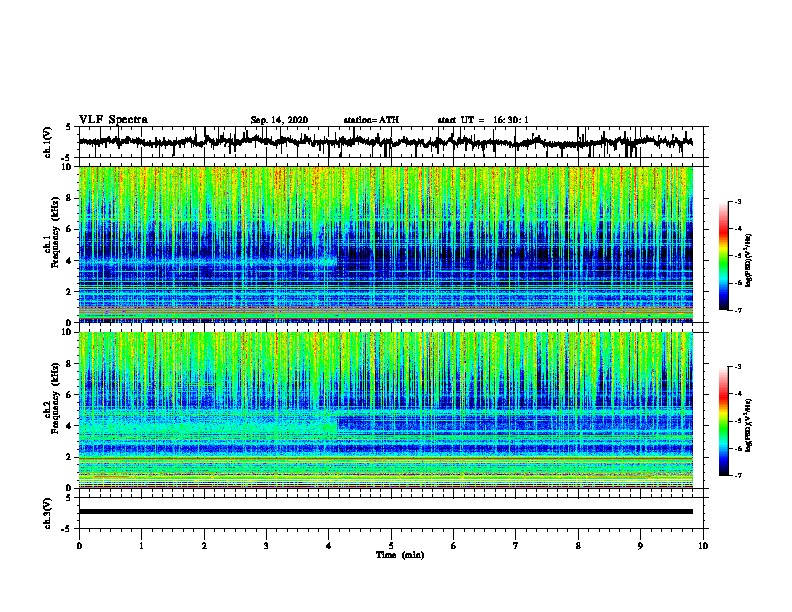
Task: Click the ch.1 voltage waveform trace
Action: [385, 142]
